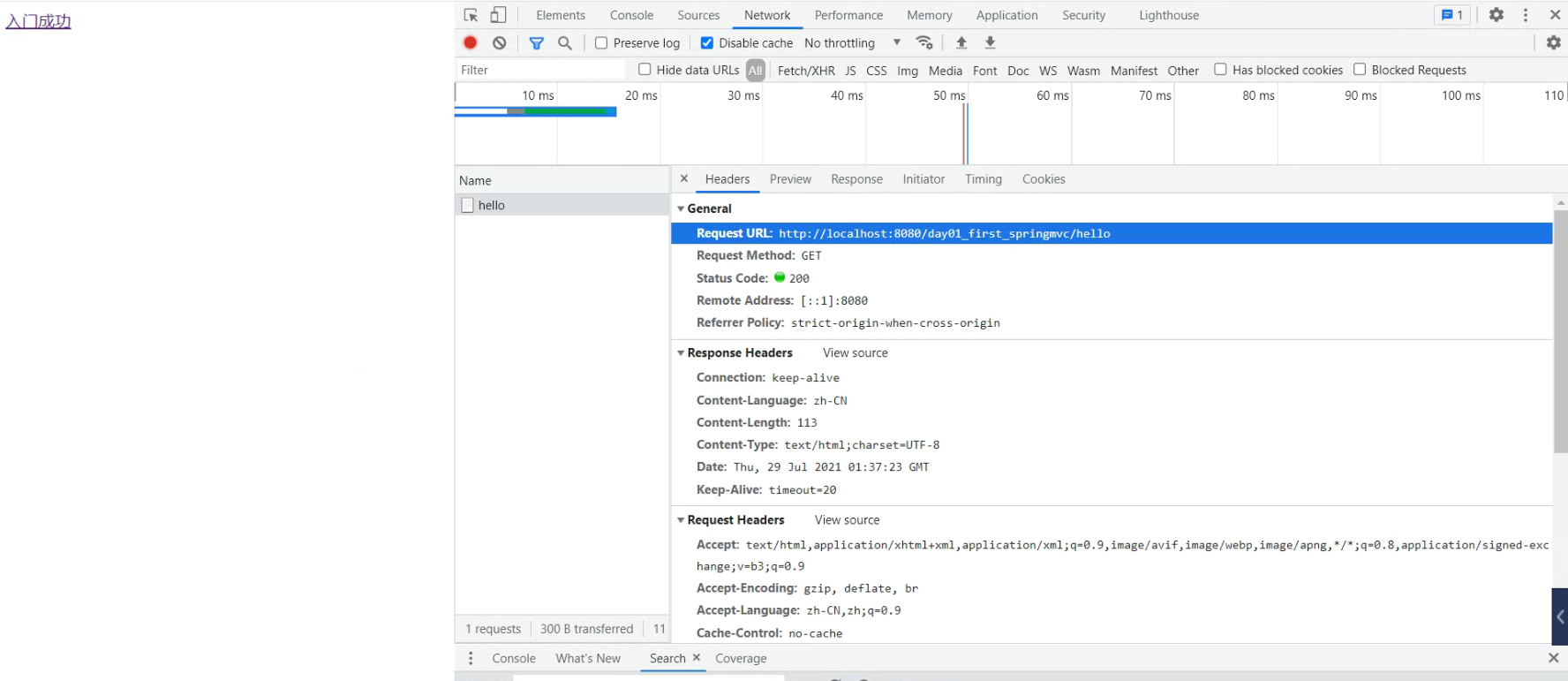The height and width of the screenshot is (681, 1568).
Task: Collapse the Response Headers section
Action: click(681, 353)
